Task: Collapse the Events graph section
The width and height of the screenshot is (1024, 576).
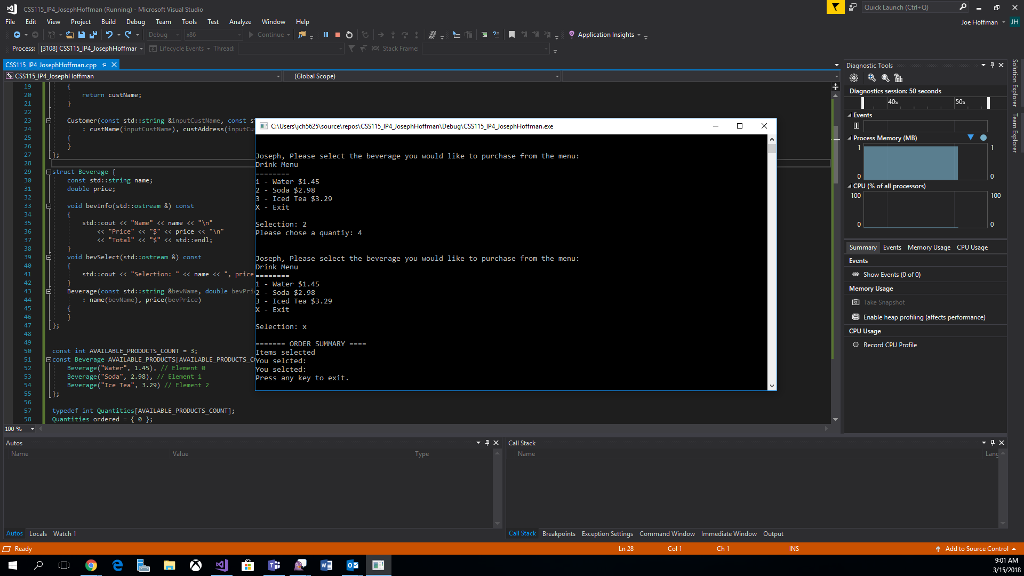Action: (x=850, y=115)
